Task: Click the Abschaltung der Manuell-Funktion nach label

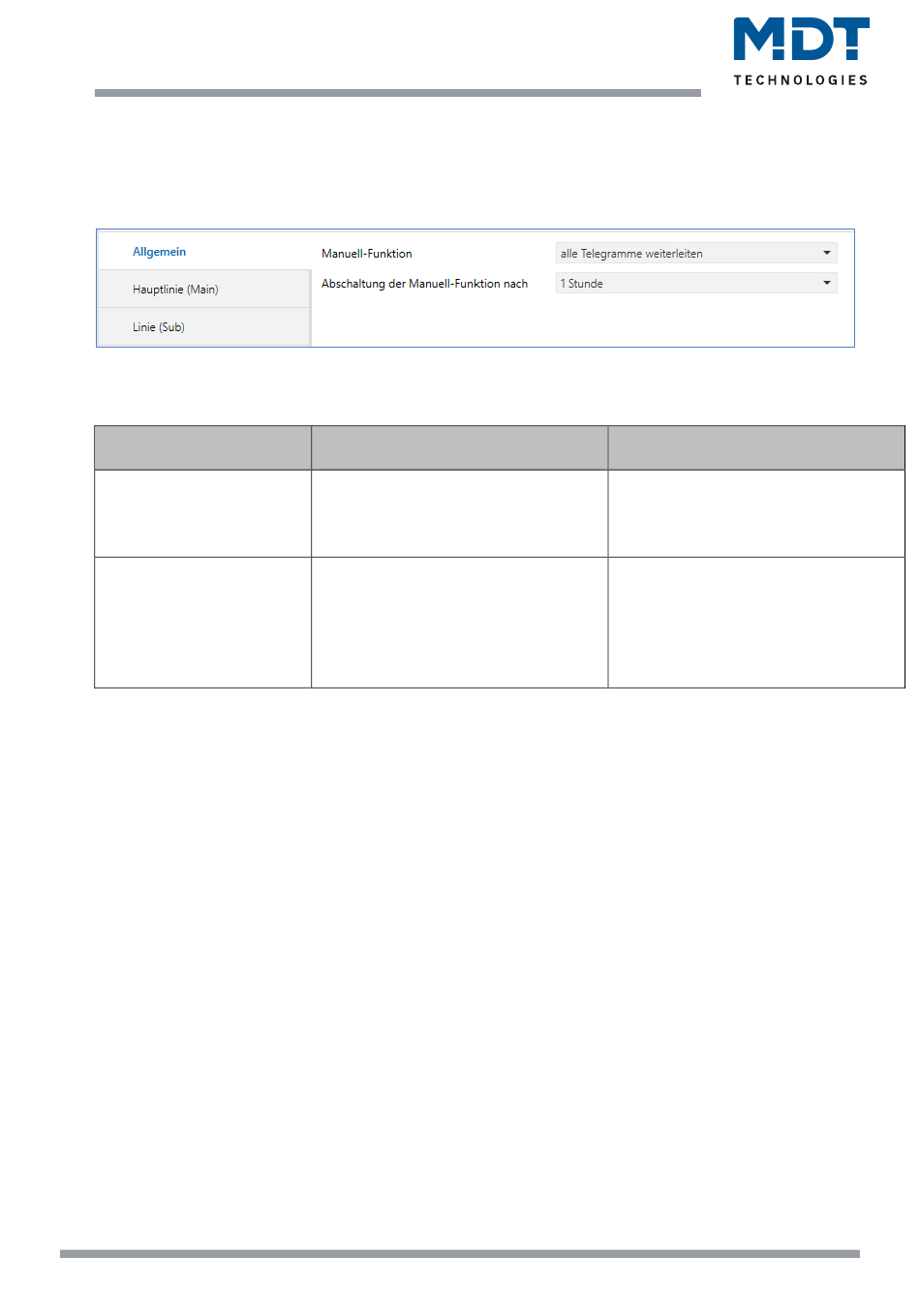Action: [425, 284]
